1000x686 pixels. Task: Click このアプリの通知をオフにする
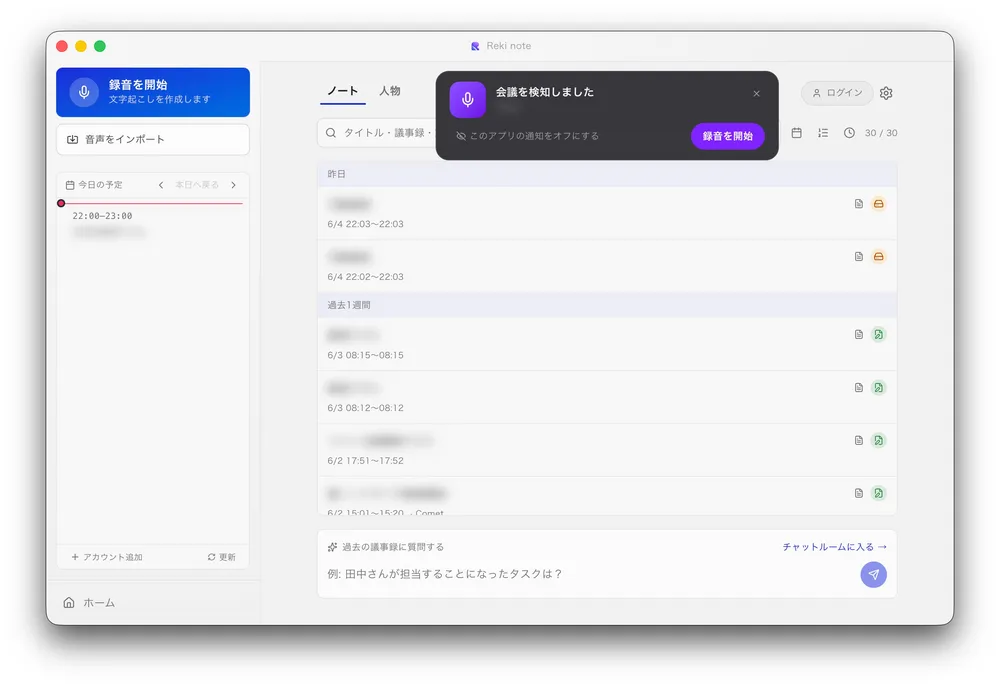point(527,136)
